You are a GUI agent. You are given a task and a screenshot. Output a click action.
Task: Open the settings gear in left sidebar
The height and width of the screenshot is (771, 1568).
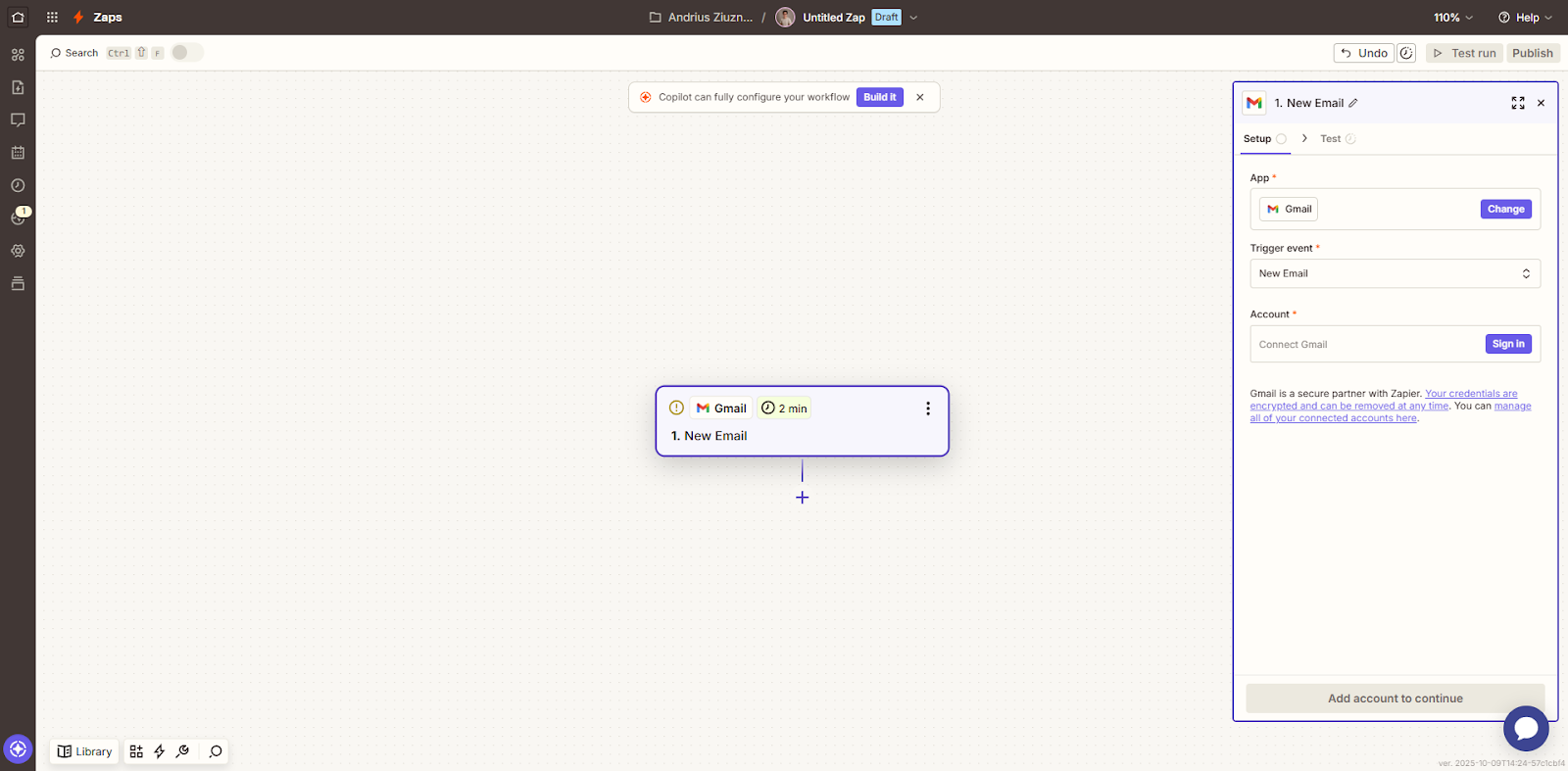(18, 251)
